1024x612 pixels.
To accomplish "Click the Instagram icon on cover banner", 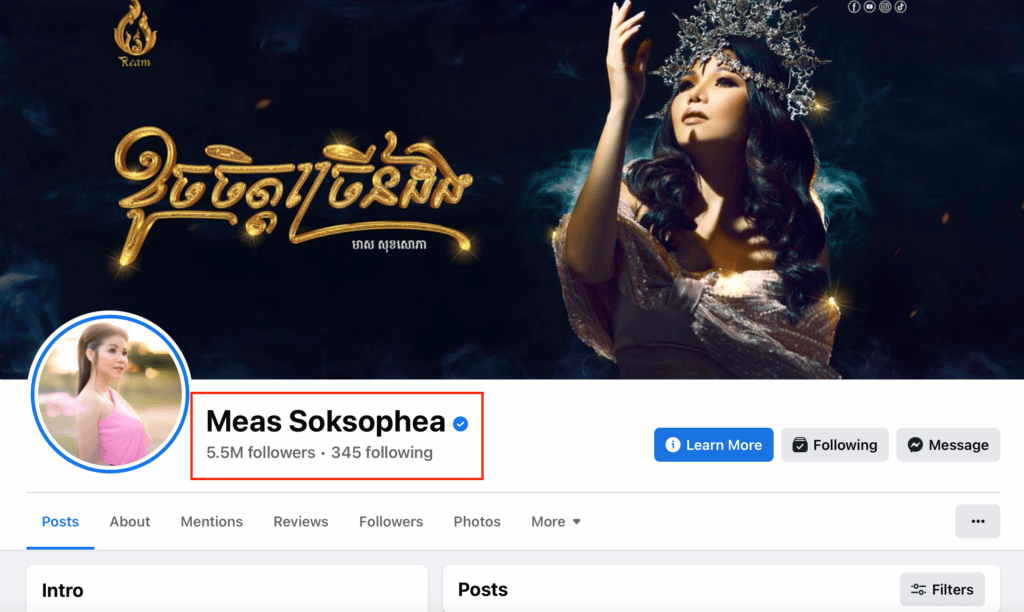I will point(885,7).
